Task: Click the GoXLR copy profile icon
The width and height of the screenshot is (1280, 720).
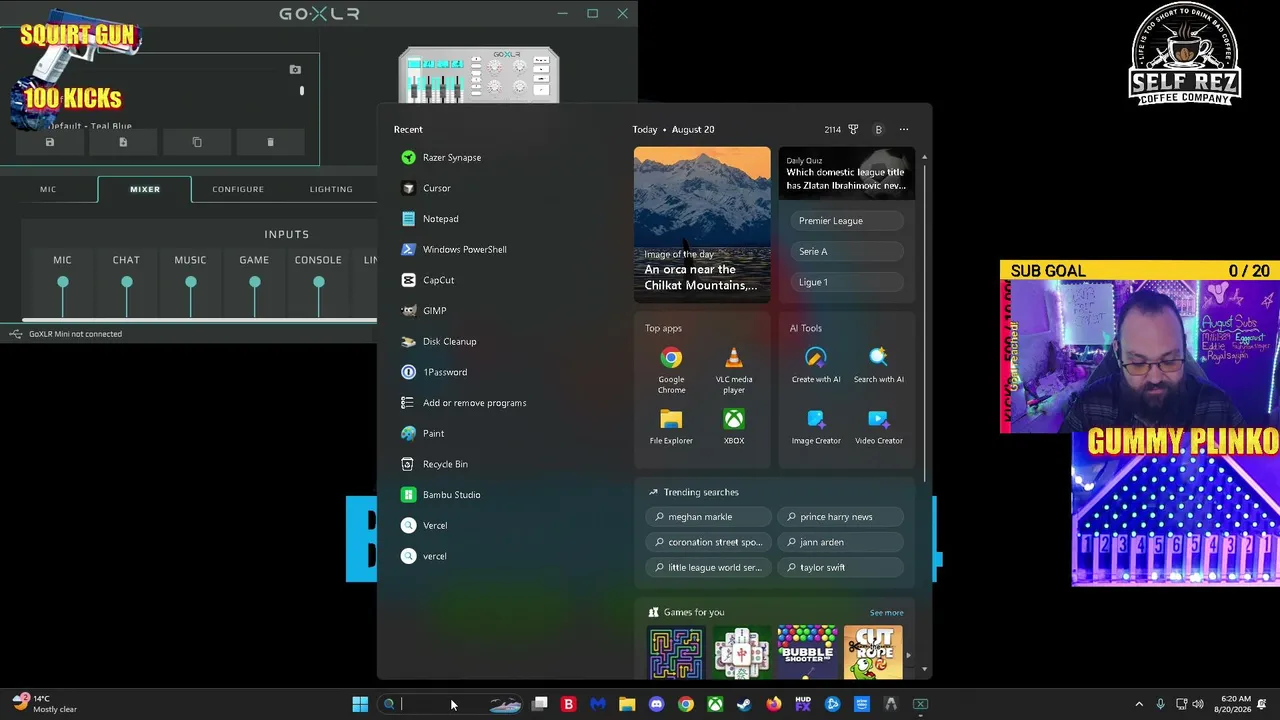Action: (197, 142)
